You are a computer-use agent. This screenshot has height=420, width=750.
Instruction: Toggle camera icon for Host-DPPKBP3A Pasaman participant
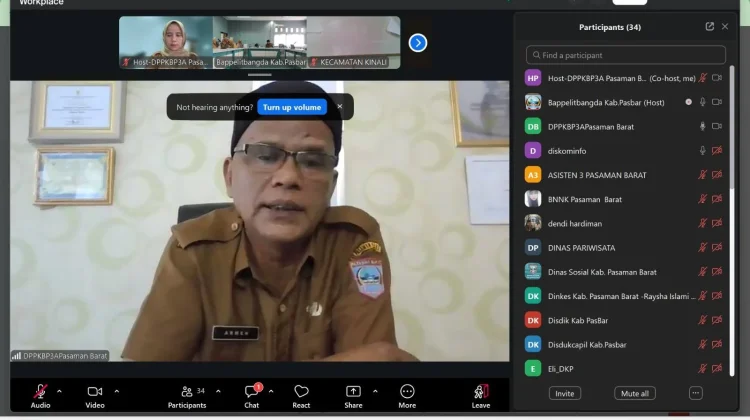pyautogui.click(x=717, y=78)
